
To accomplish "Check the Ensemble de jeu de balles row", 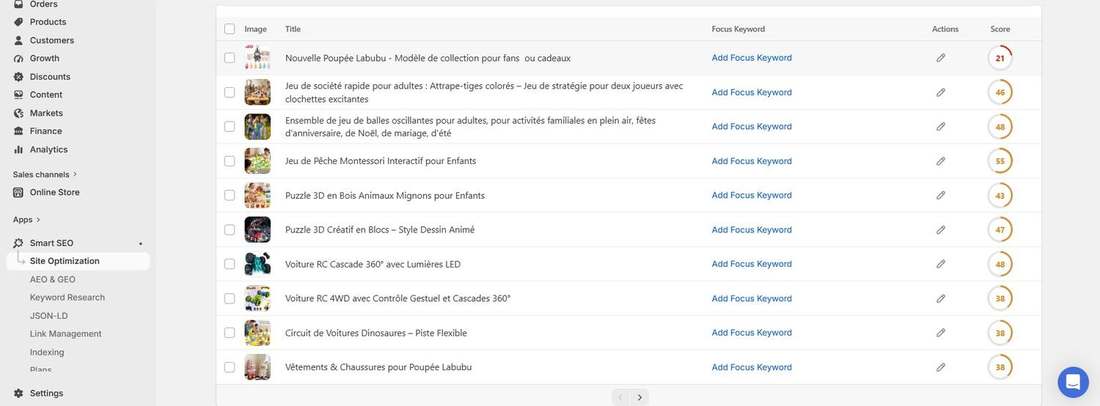I will [229, 126].
